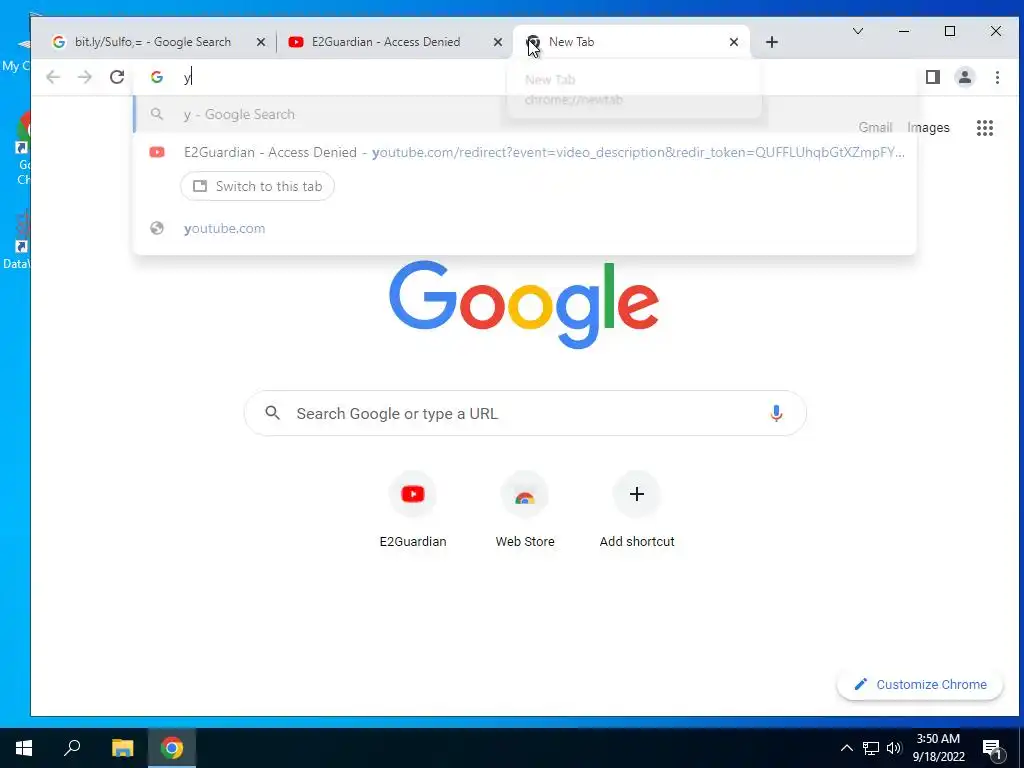The height and width of the screenshot is (768, 1024).
Task: Choose the youtube.com suggestion
Action: [524, 229]
